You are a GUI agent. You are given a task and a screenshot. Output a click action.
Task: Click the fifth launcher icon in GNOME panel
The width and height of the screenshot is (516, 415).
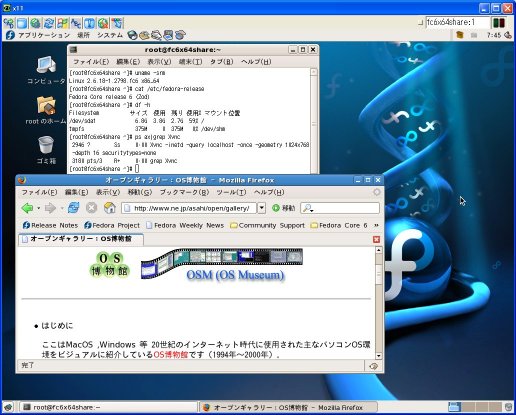pos(180,35)
